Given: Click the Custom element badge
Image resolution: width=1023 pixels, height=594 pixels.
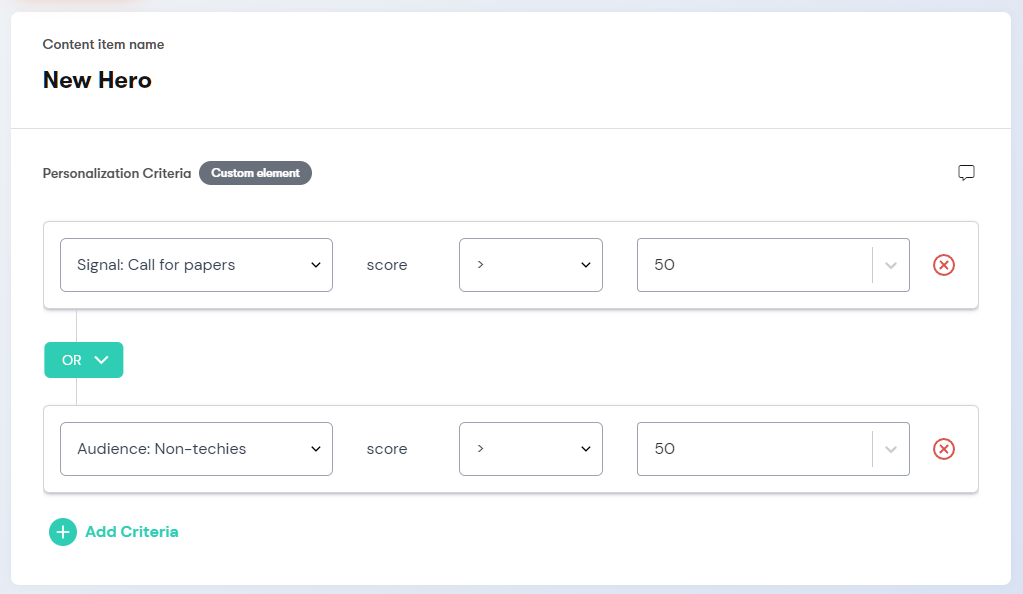Looking at the screenshot, I should click(x=255, y=173).
